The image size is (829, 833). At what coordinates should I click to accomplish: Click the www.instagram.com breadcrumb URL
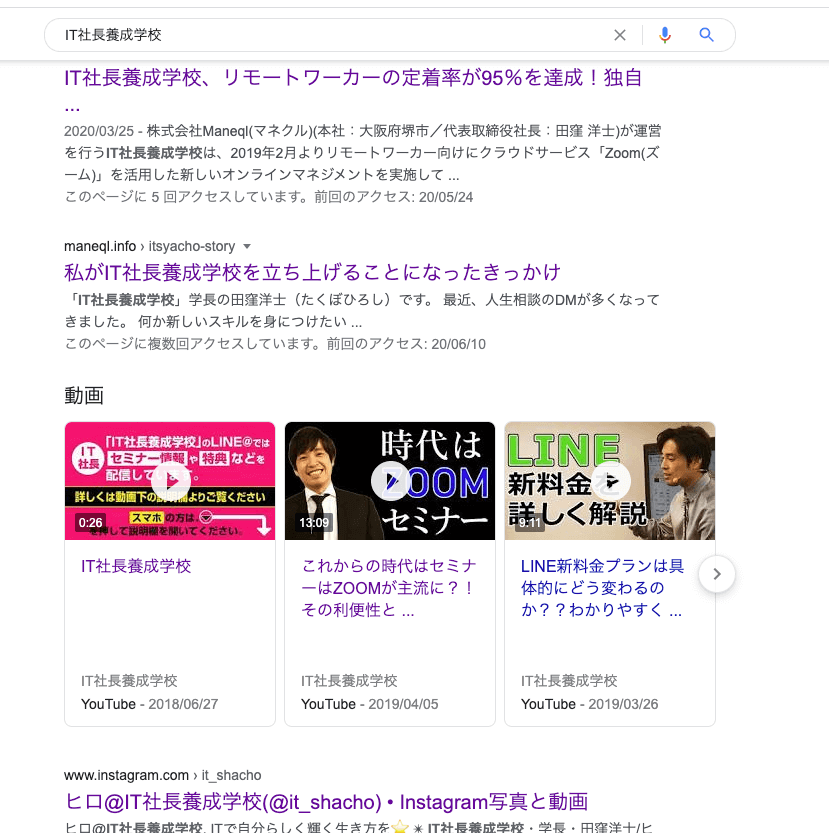pyautogui.click(x=126, y=775)
